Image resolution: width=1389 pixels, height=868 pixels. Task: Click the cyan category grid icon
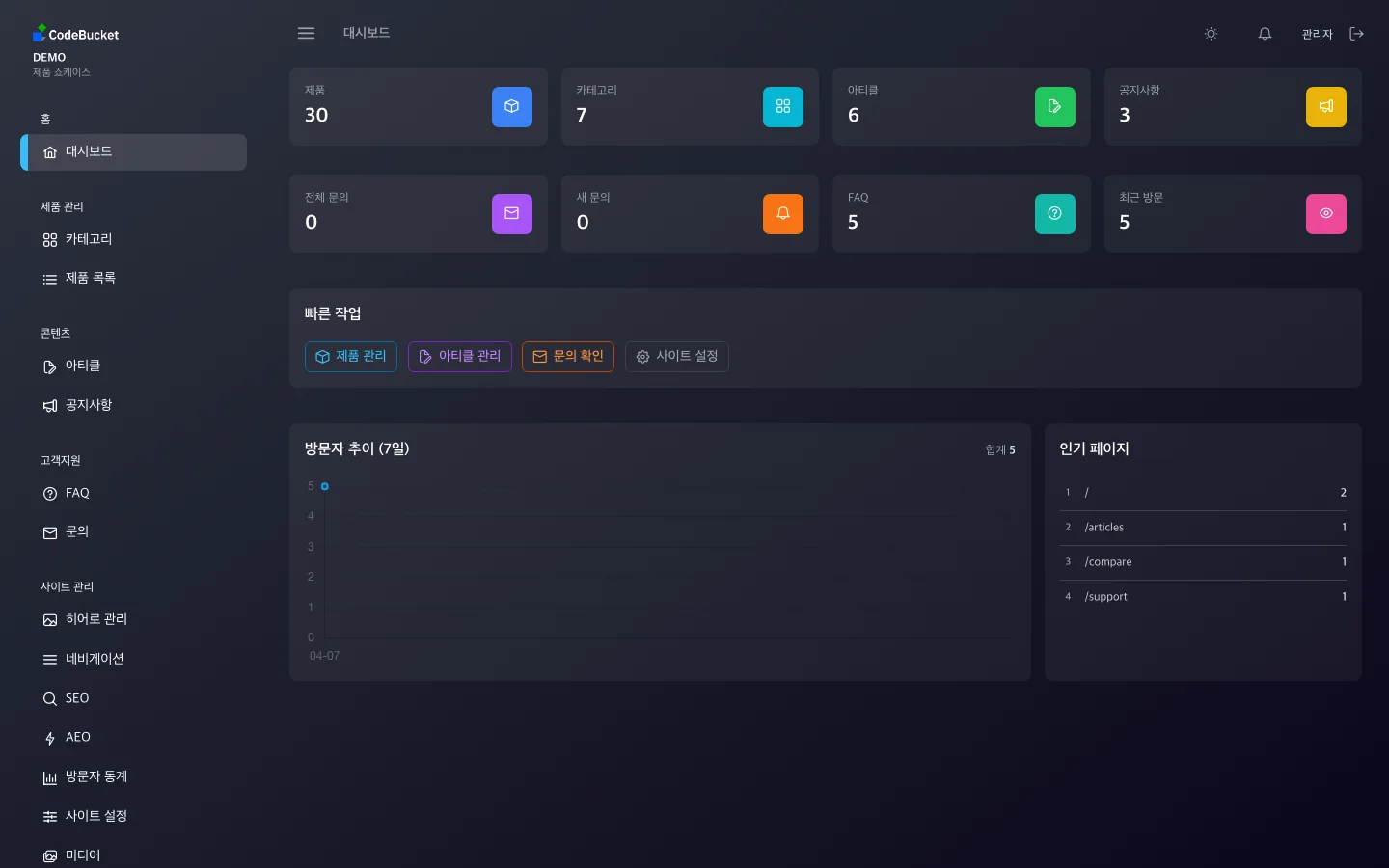(x=782, y=107)
